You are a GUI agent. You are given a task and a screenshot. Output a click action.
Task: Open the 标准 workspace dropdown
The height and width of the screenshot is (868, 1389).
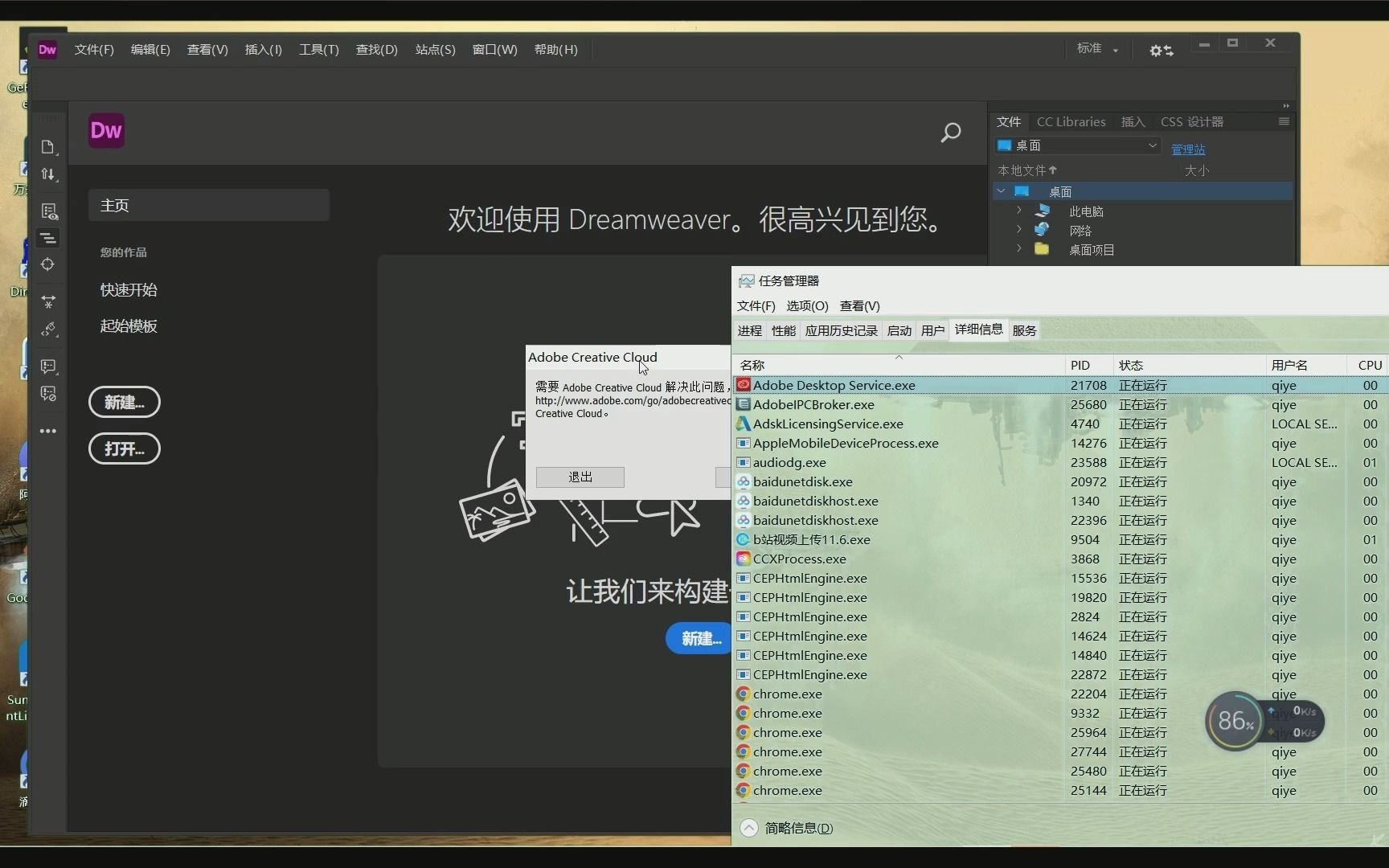(1097, 49)
